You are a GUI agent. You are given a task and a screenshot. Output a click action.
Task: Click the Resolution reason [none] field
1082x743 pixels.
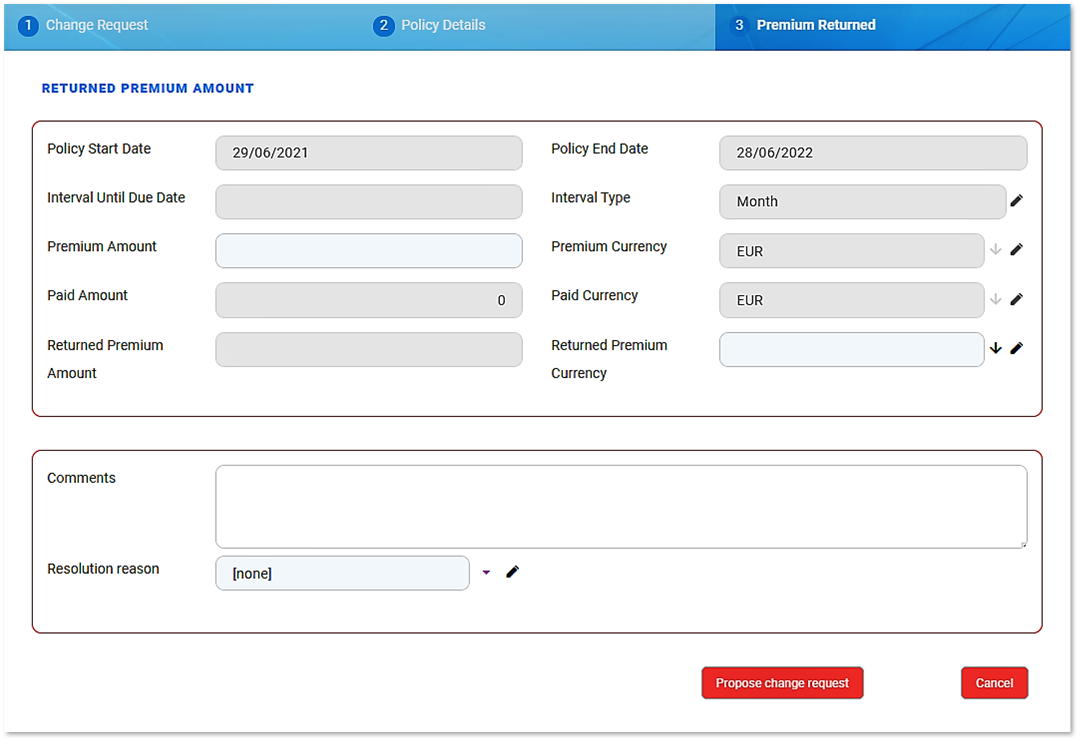(342, 573)
